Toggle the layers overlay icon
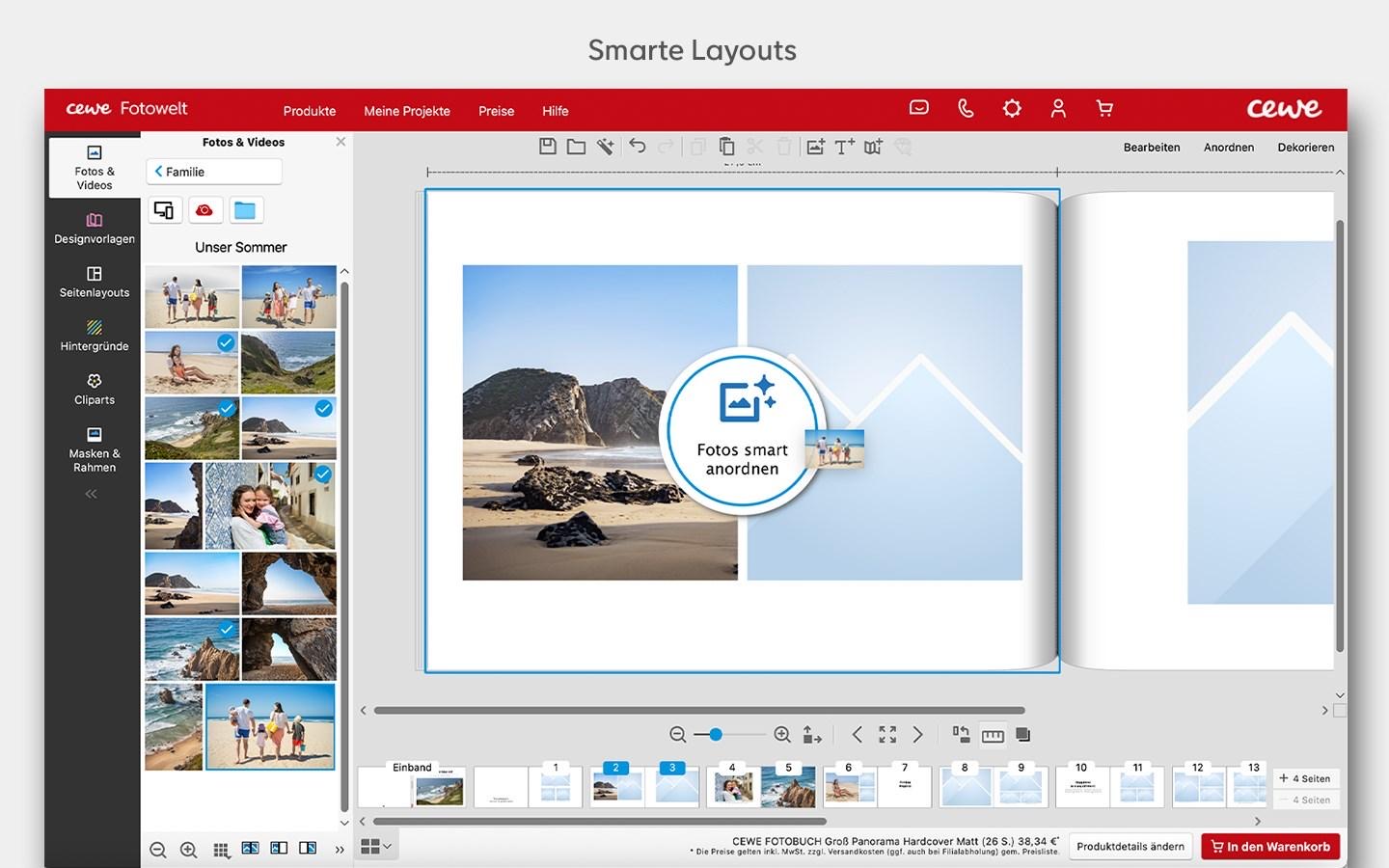The height and width of the screenshot is (868, 1389). pyautogui.click(x=1023, y=735)
